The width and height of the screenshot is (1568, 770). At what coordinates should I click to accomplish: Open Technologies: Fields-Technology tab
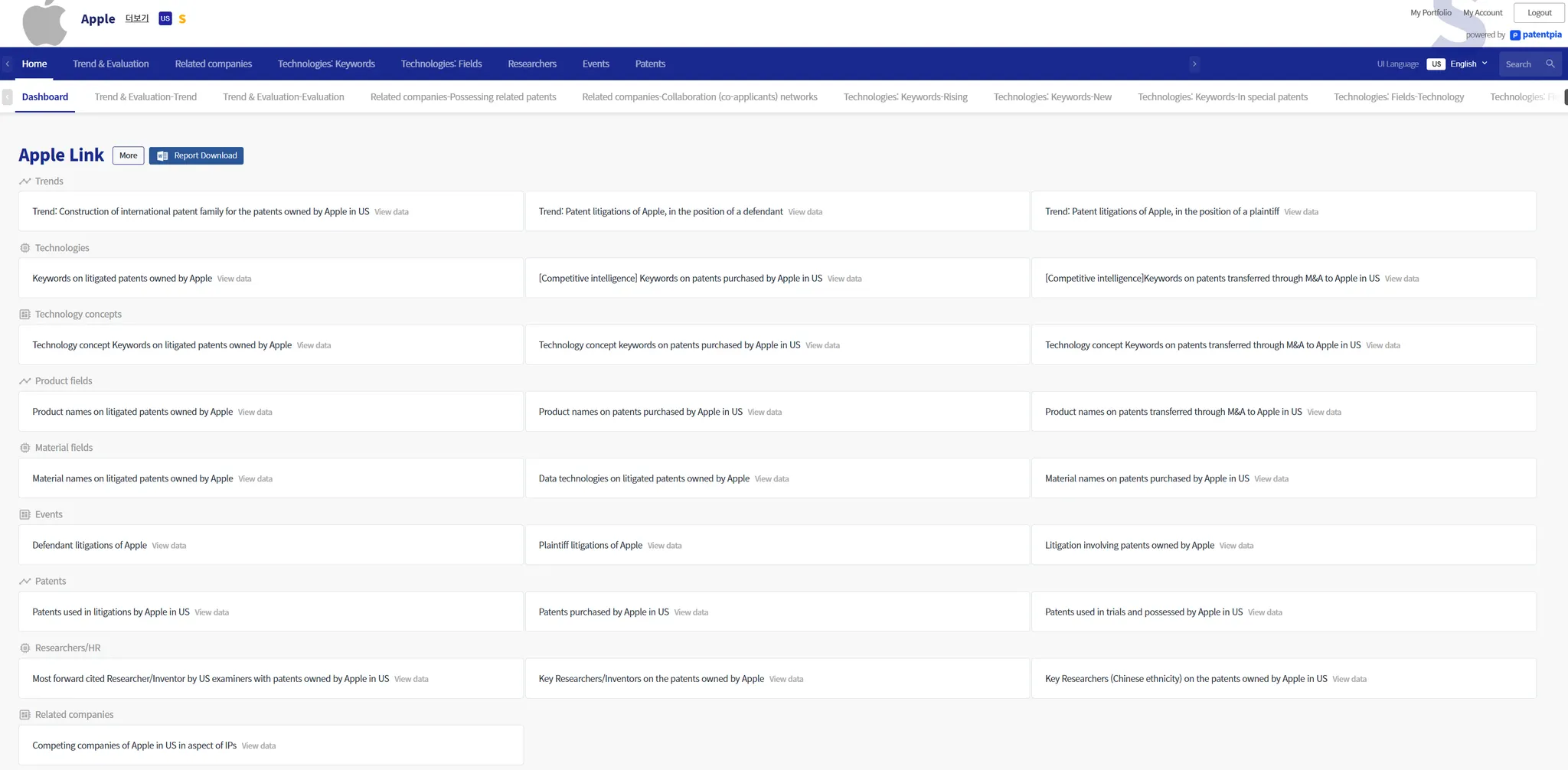click(1399, 97)
